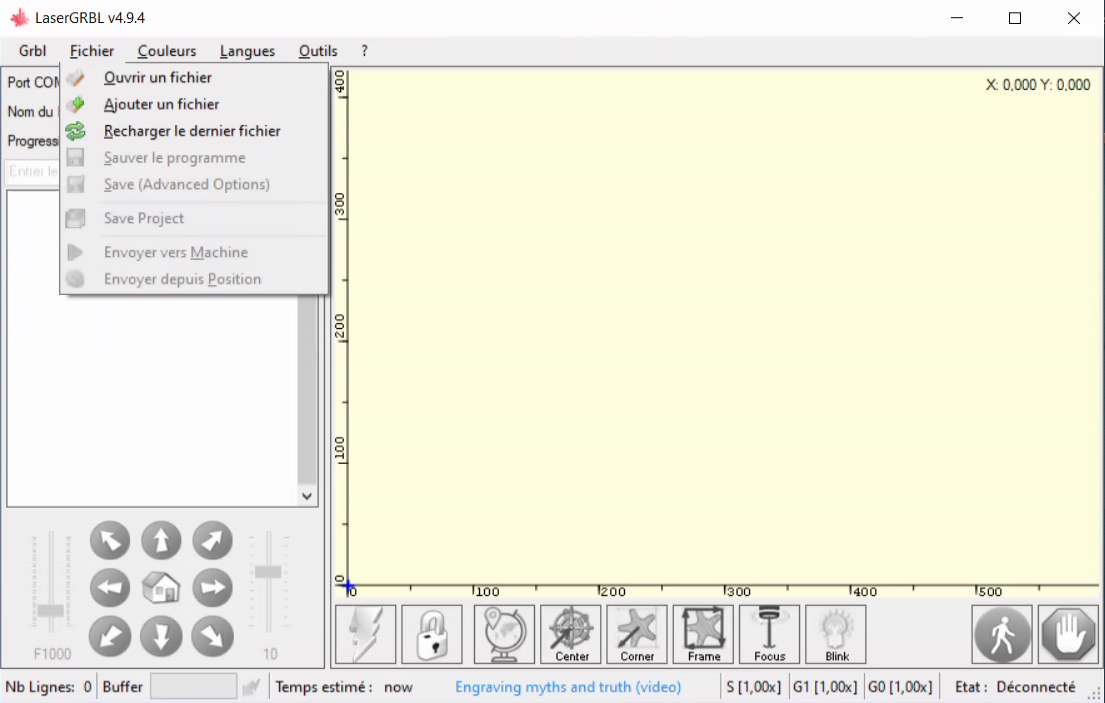Choose Ouvrir un fichier
Image resolution: width=1105 pixels, height=703 pixels.
pos(194,77)
